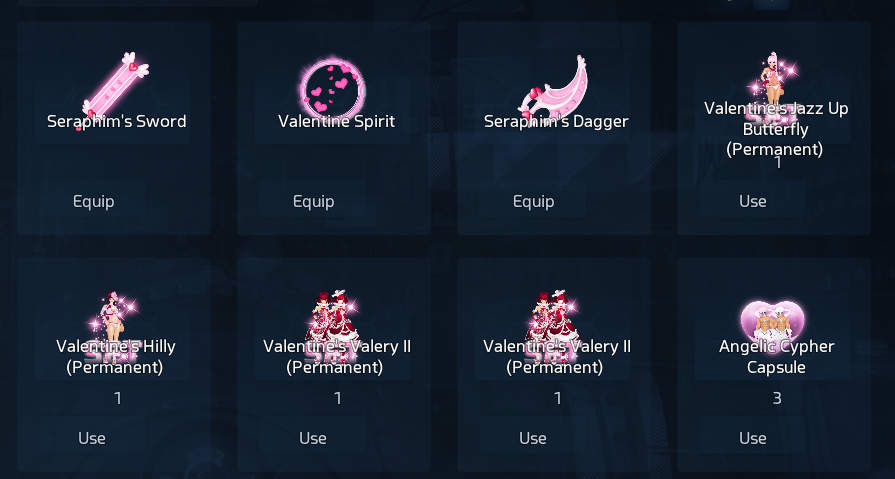
Task: Select the pink Seraphim's Sword icon
Action: click(116, 86)
